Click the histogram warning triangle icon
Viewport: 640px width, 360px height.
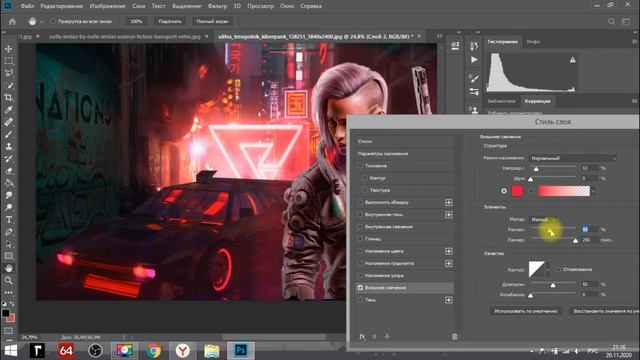(x=573, y=60)
